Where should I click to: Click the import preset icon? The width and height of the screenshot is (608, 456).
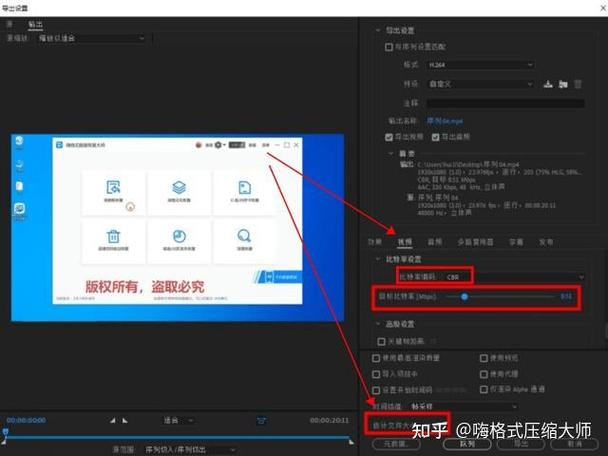point(563,84)
